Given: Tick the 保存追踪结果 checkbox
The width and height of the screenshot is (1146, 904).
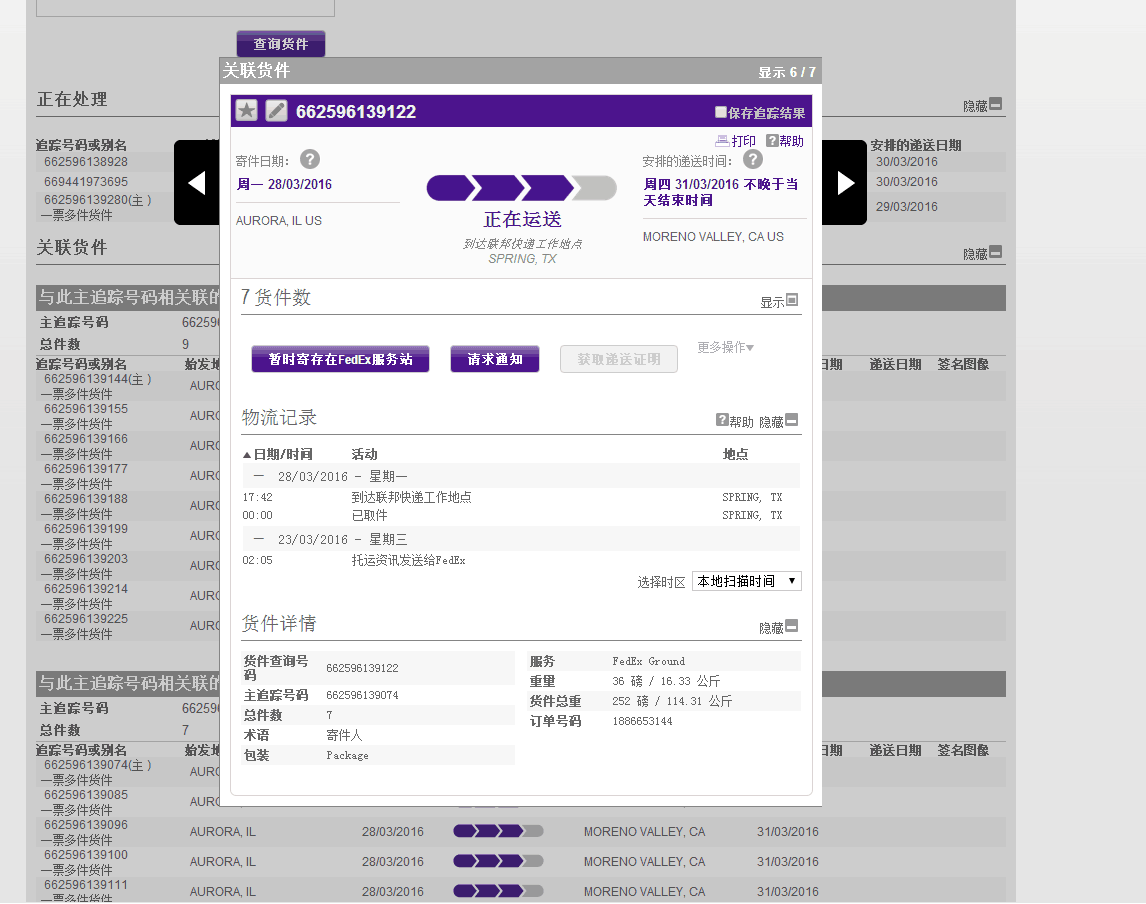Looking at the screenshot, I should pos(721,112).
